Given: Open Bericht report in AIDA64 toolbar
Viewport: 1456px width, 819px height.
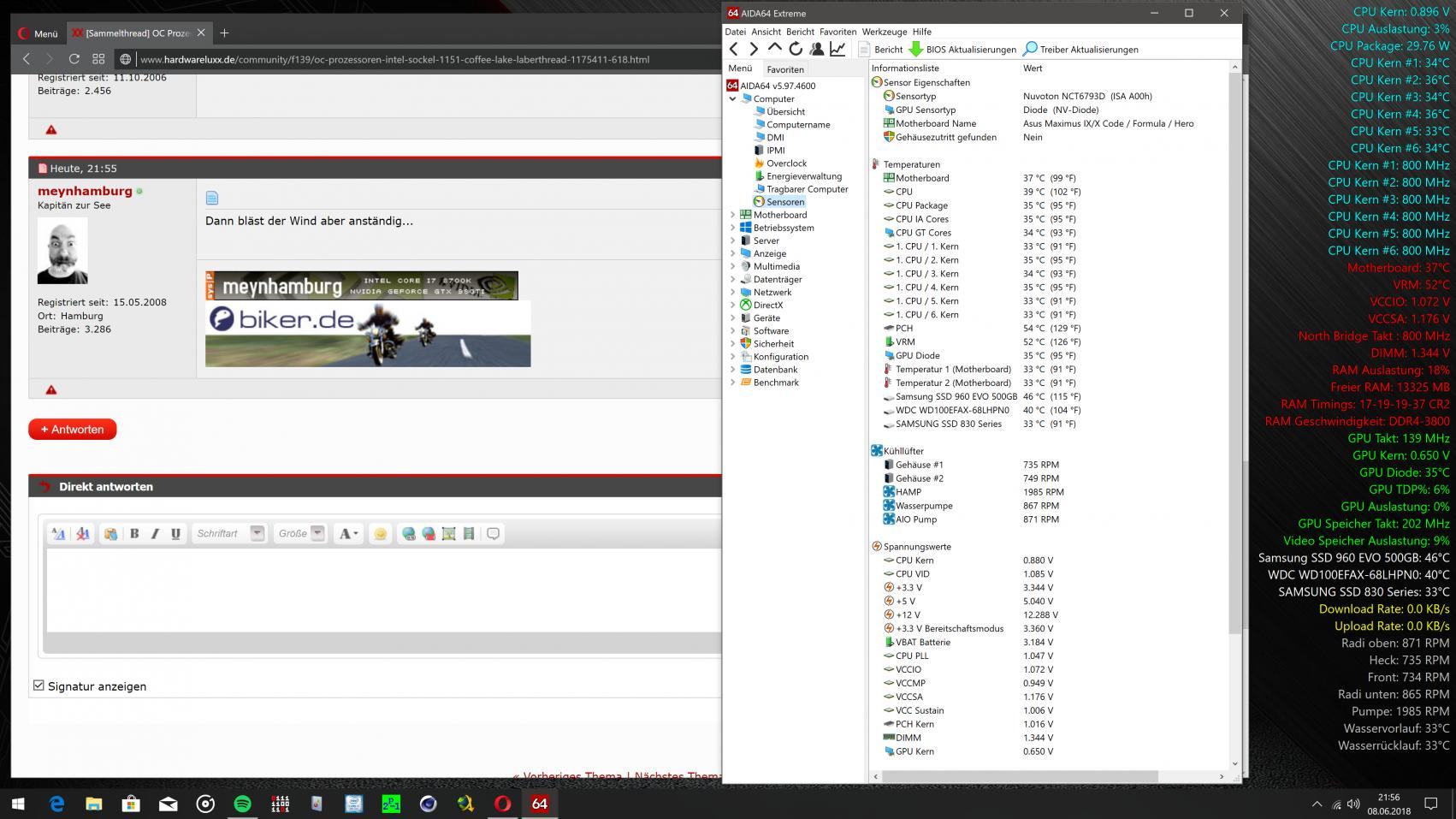Looking at the screenshot, I should coord(881,50).
